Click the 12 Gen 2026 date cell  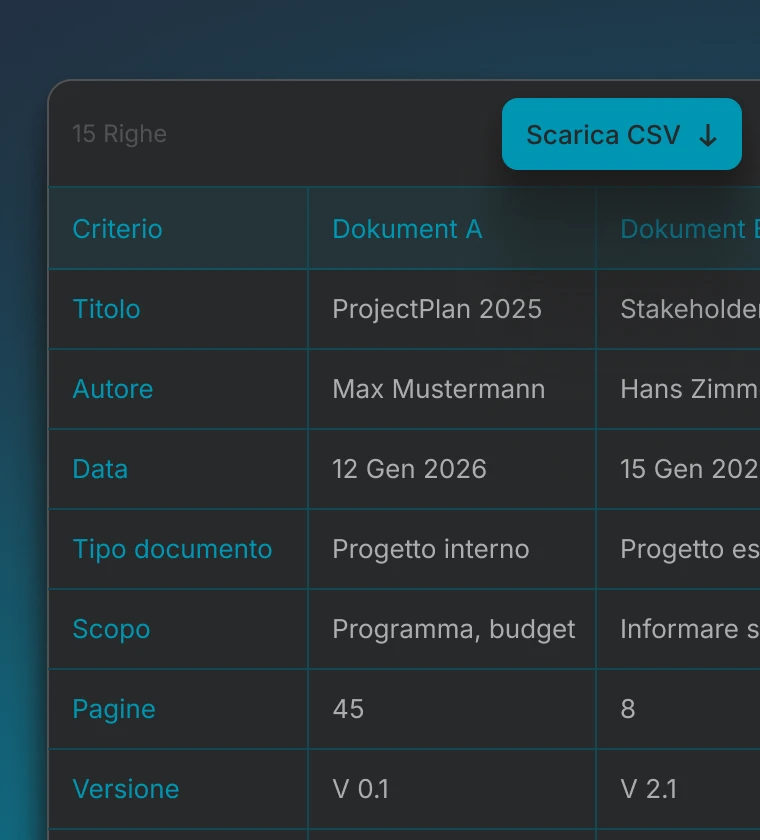click(409, 469)
